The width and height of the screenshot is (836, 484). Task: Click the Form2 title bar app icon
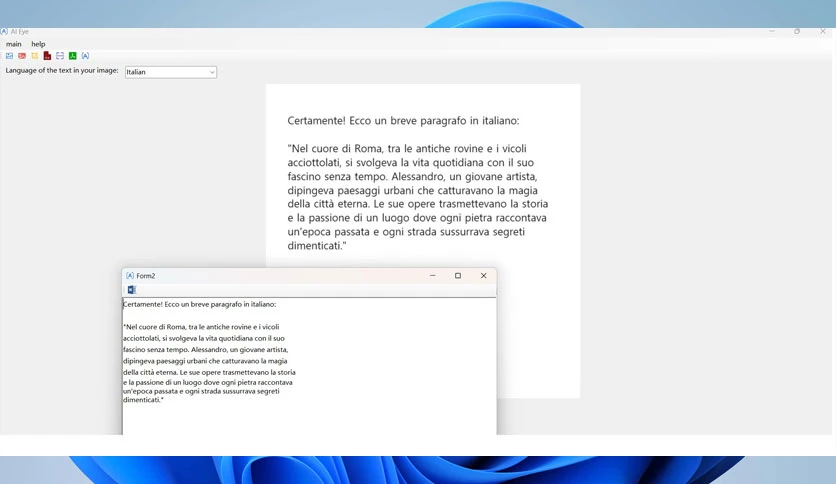point(130,276)
